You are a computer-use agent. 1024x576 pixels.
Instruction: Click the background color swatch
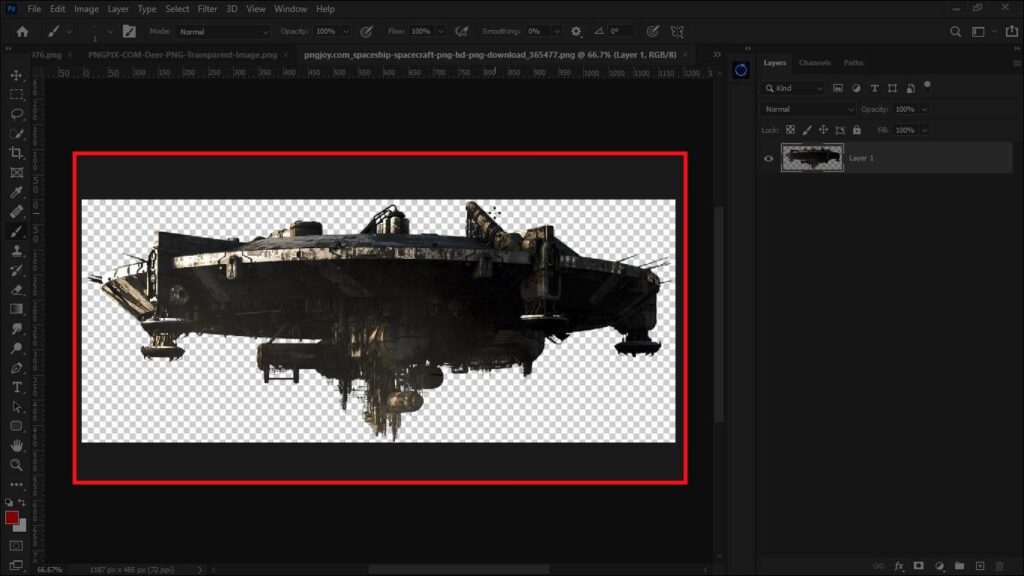tap(22, 526)
